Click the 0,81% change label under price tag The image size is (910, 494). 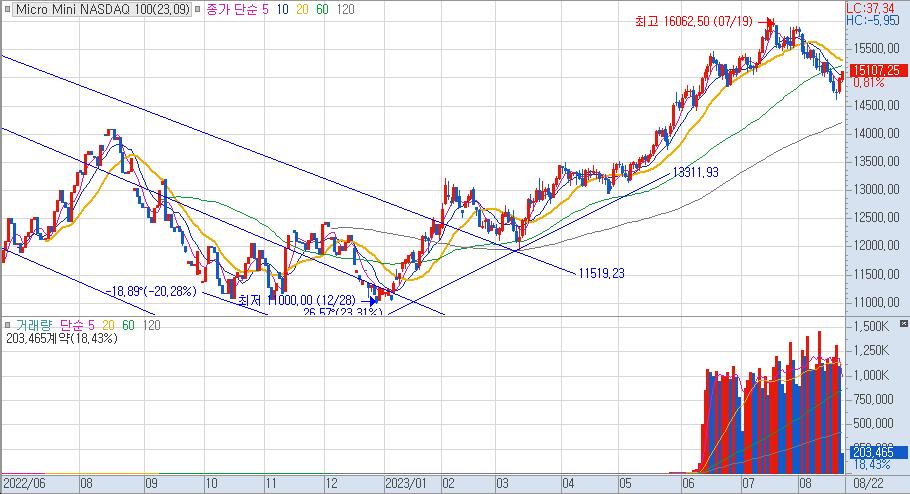click(x=869, y=83)
